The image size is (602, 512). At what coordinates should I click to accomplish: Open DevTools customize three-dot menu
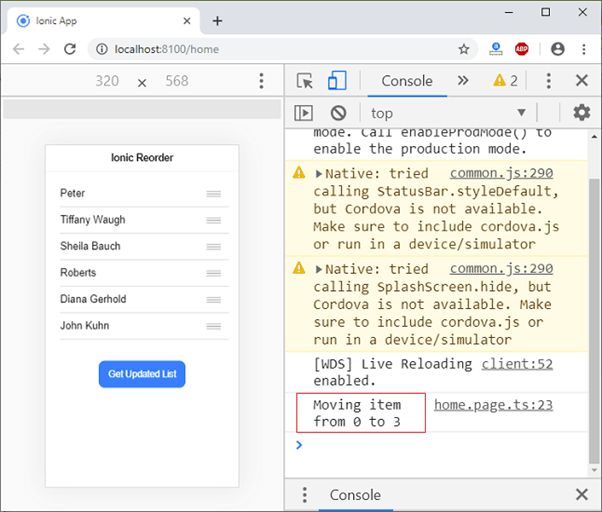(549, 81)
